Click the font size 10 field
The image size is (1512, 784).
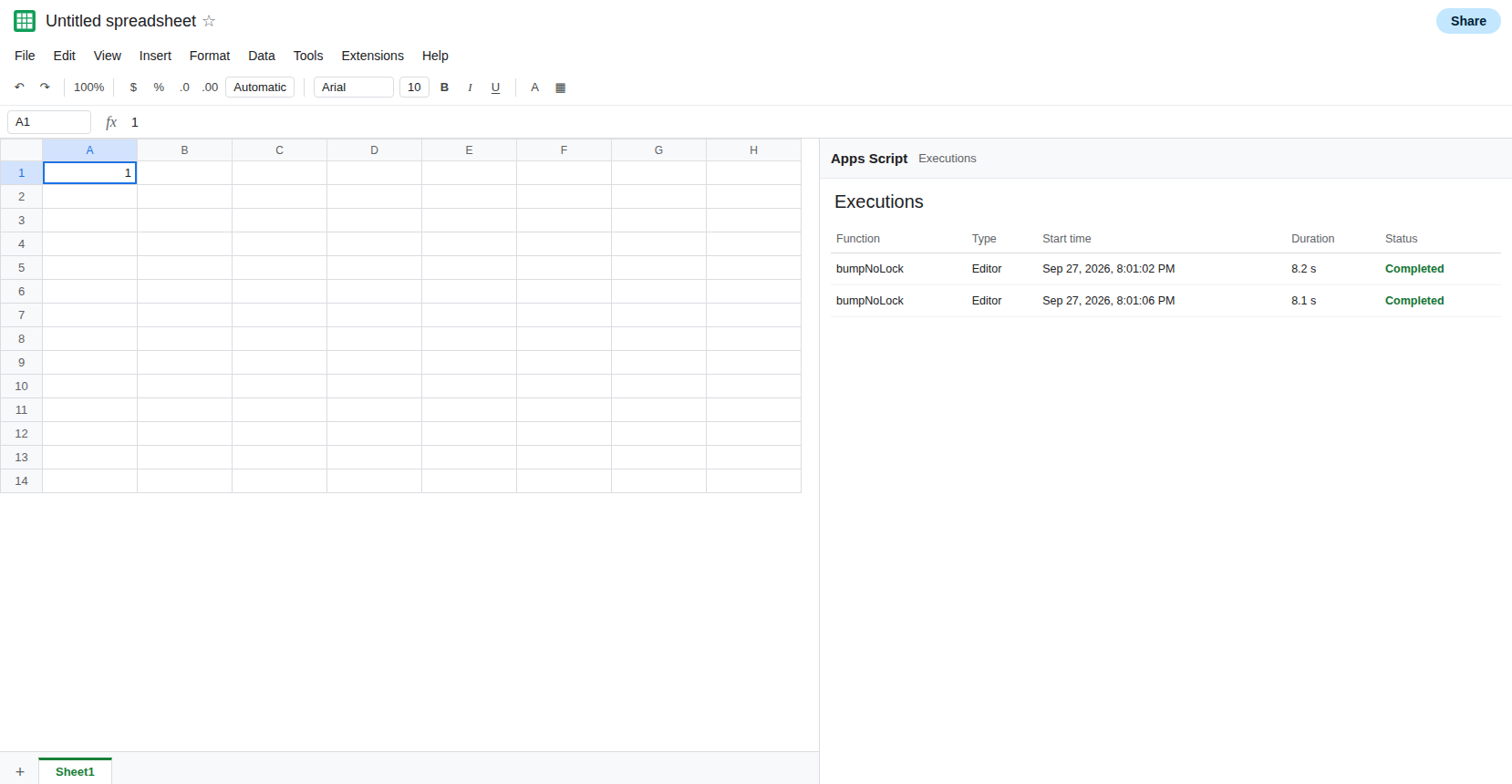(x=414, y=88)
